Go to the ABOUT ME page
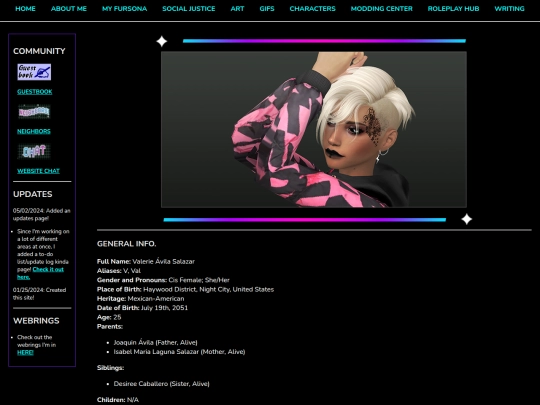 69,9
